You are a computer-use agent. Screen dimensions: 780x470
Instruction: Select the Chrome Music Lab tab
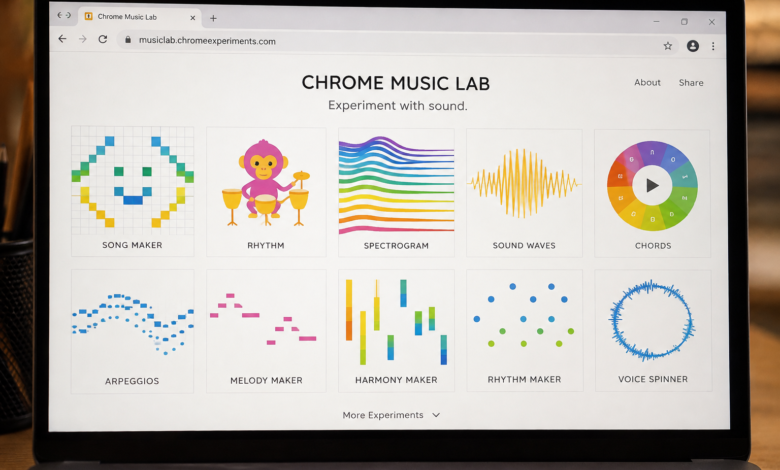point(140,17)
